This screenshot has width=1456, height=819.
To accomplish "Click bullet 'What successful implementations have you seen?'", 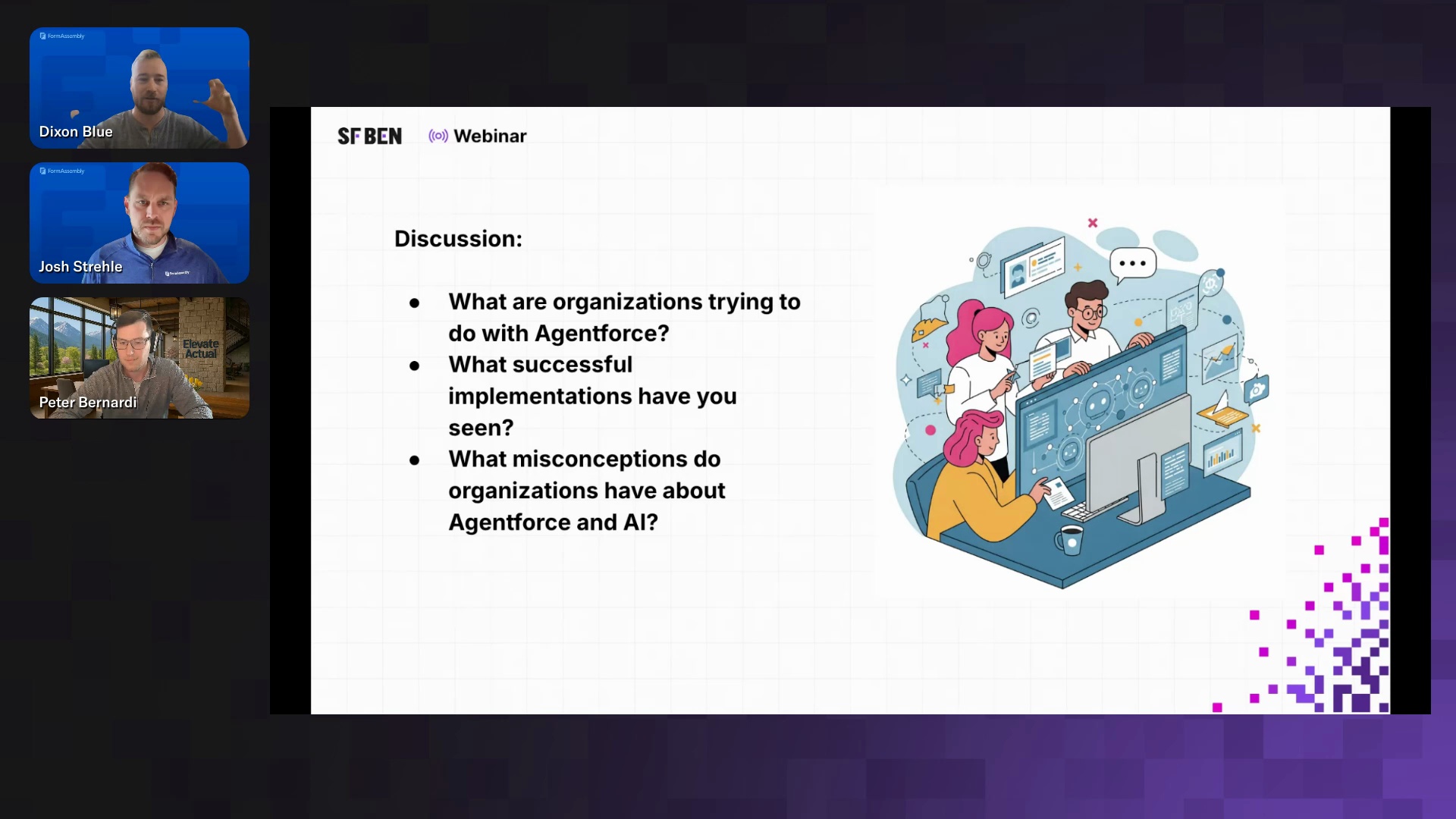I will point(592,396).
